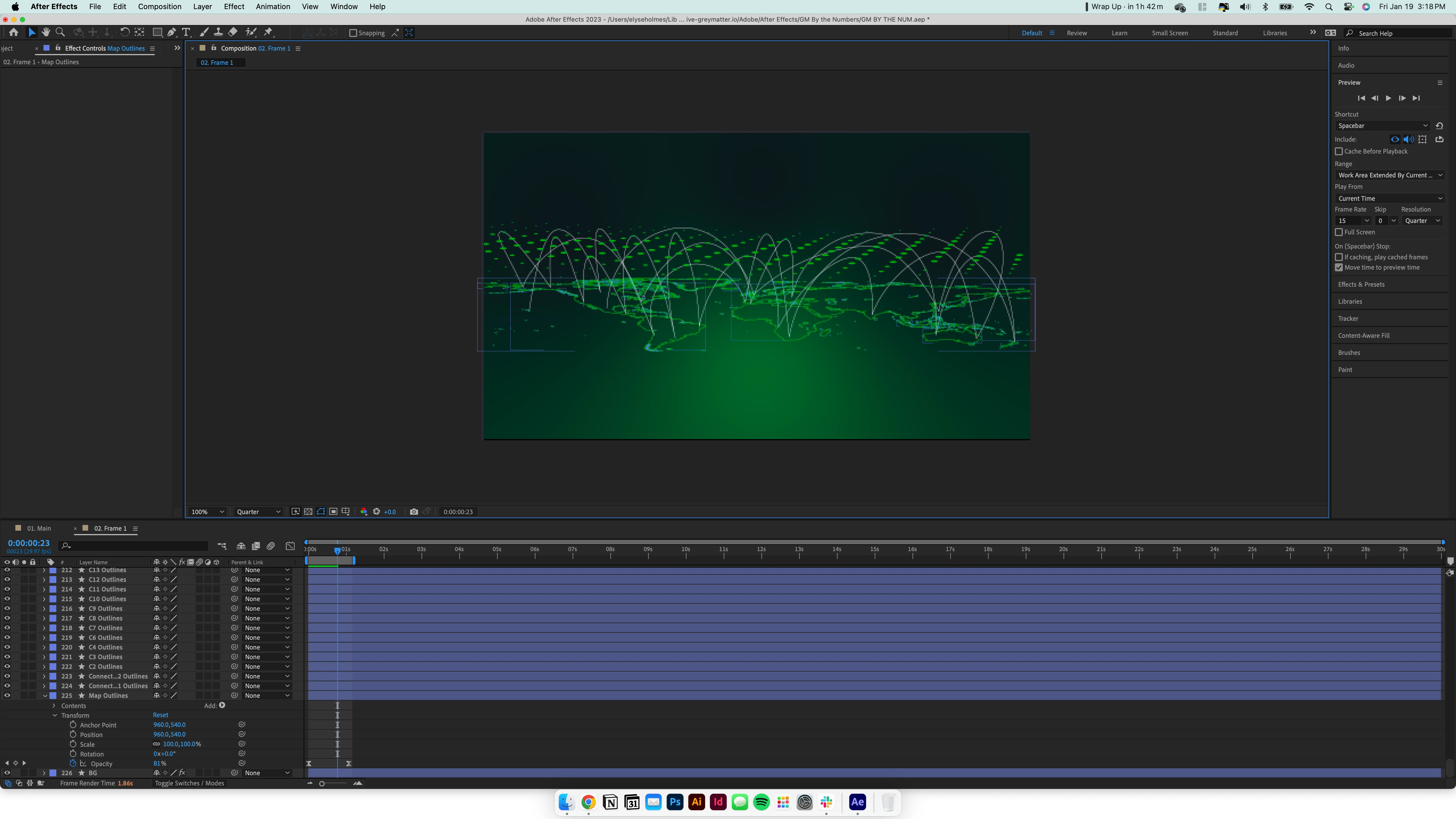Select the Eraser tool
This screenshot has height=819, width=1456.
233,32
